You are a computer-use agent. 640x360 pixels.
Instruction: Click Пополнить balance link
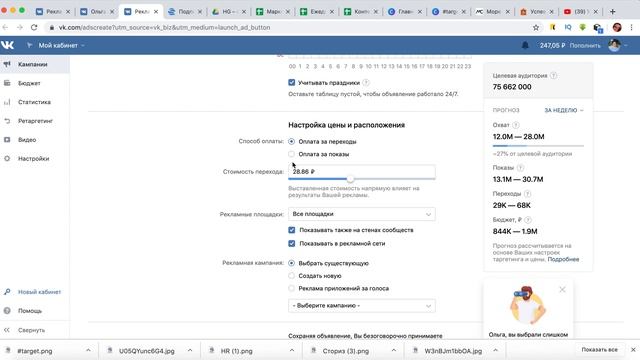click(585, 45)
